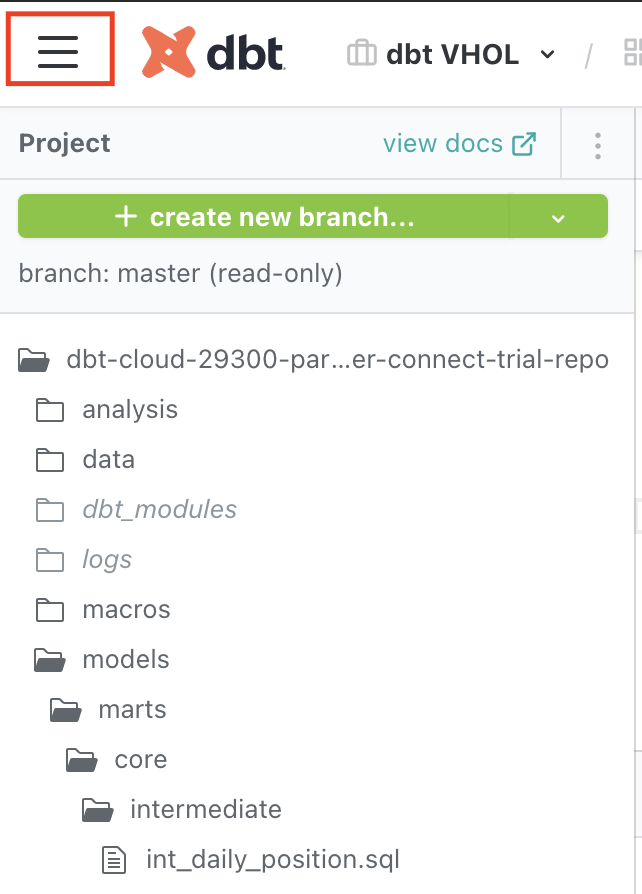This screenshot has height=894, width=642.
Task: Click the dbt logo
Action: point(213,52)
